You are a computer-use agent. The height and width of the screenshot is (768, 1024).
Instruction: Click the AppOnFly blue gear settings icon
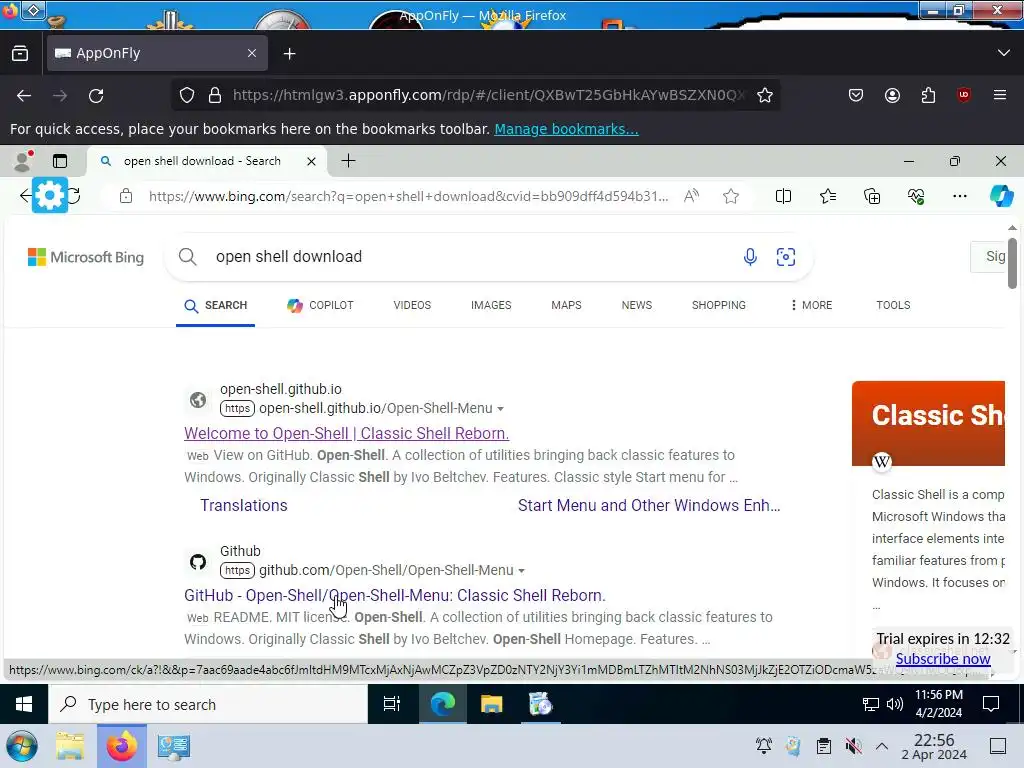pyautogui.click(x=50, y=195)
